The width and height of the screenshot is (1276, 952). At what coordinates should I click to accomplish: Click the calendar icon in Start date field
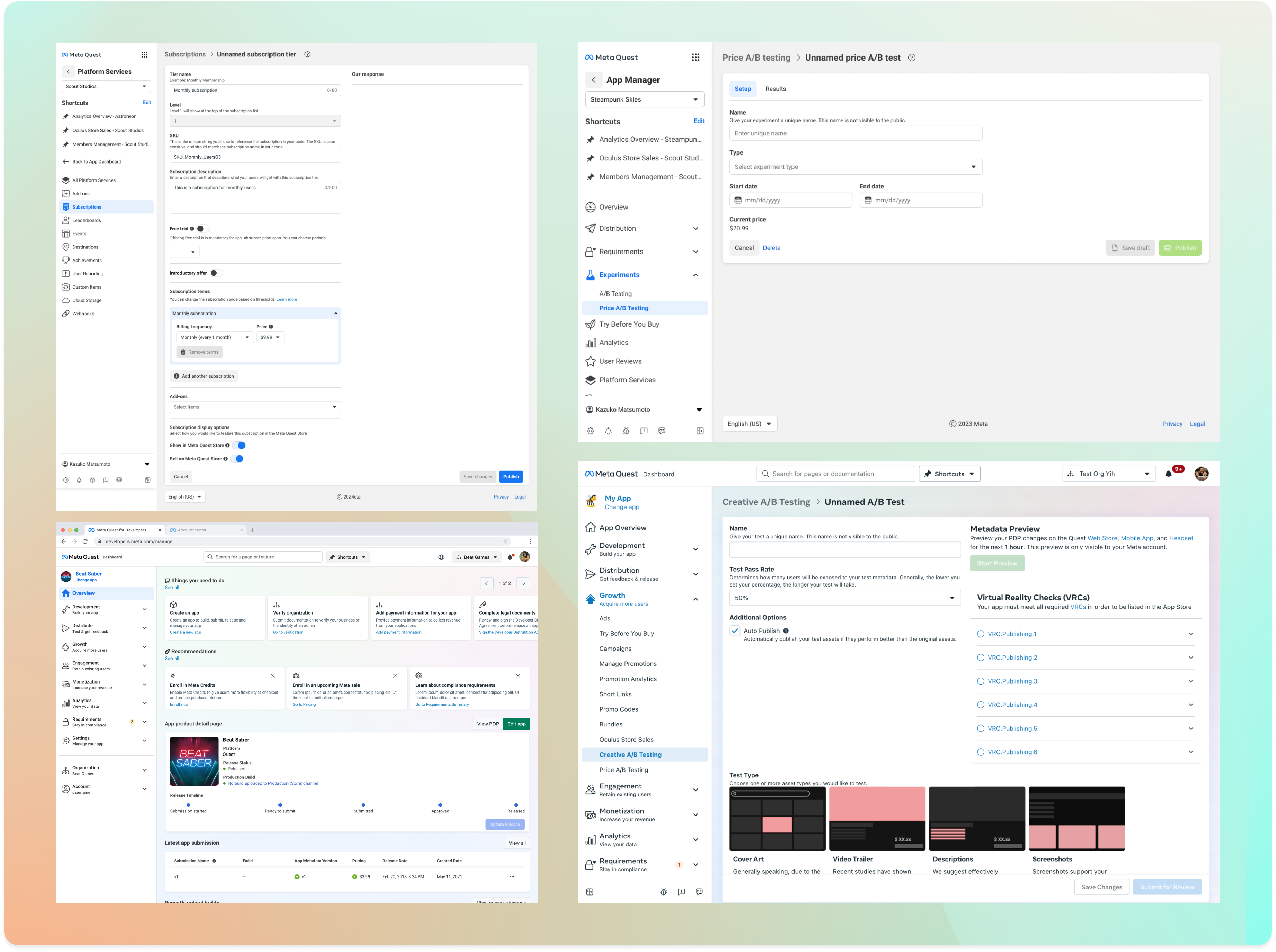(x=738, y=201)
